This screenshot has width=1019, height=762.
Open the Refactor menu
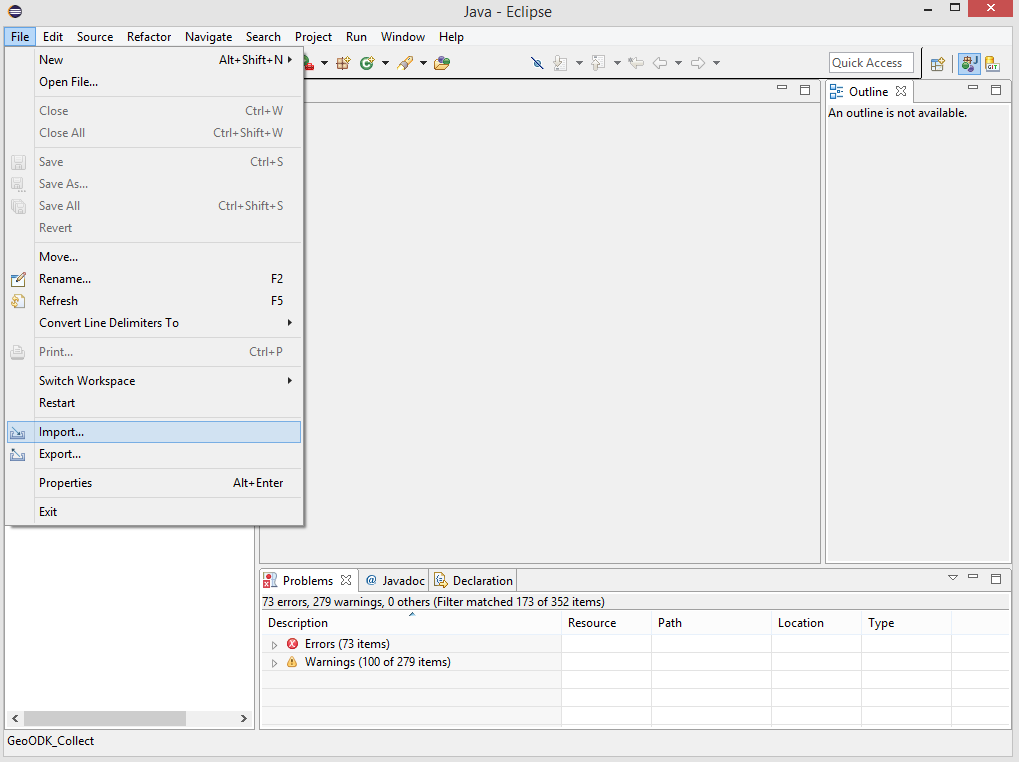pos(149,37)
